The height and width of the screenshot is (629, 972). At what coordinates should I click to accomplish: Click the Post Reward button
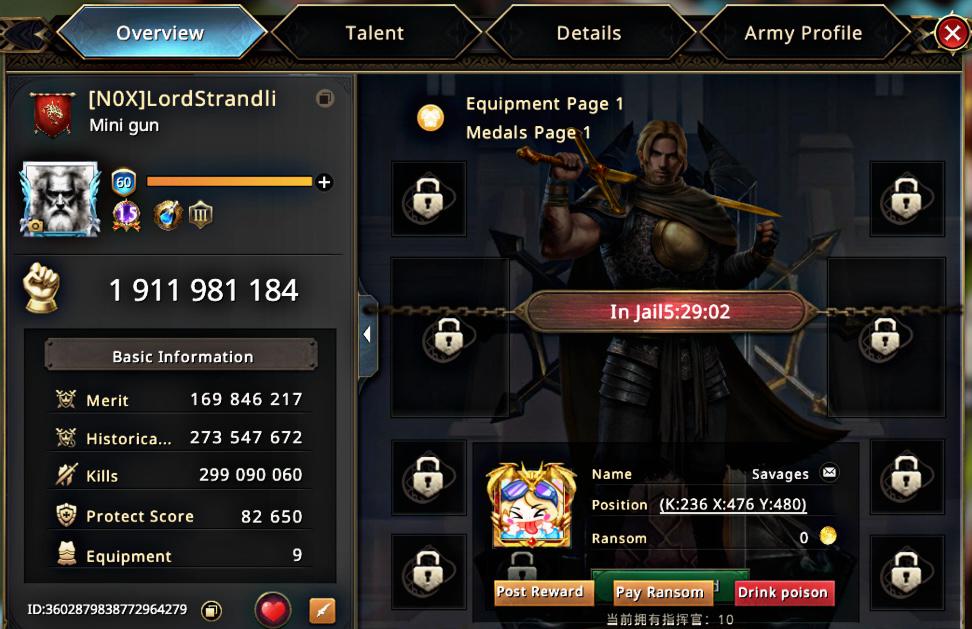(x=540, y=592)
